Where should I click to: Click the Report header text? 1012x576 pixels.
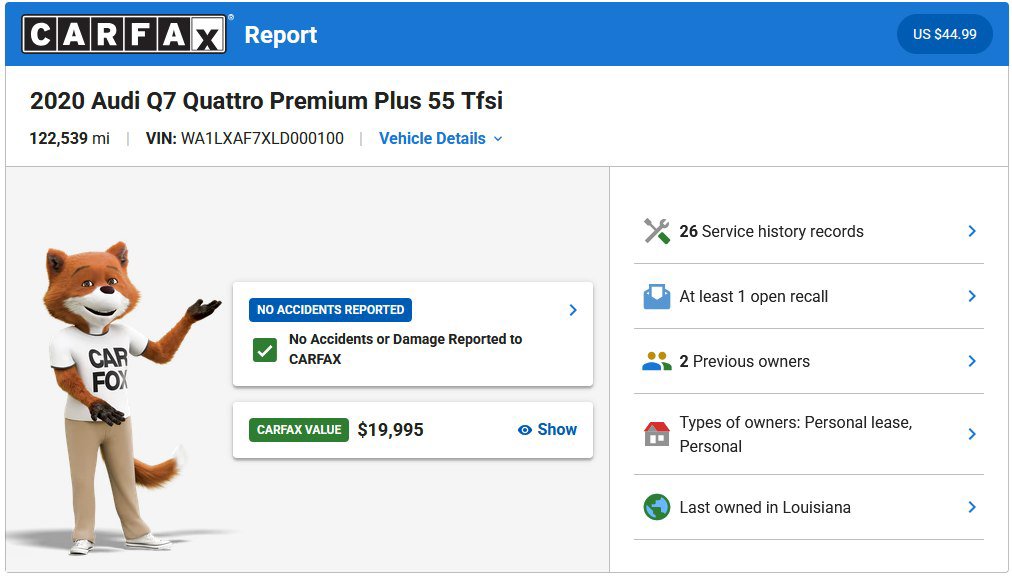pyautogui.click(x=281, y=34)
